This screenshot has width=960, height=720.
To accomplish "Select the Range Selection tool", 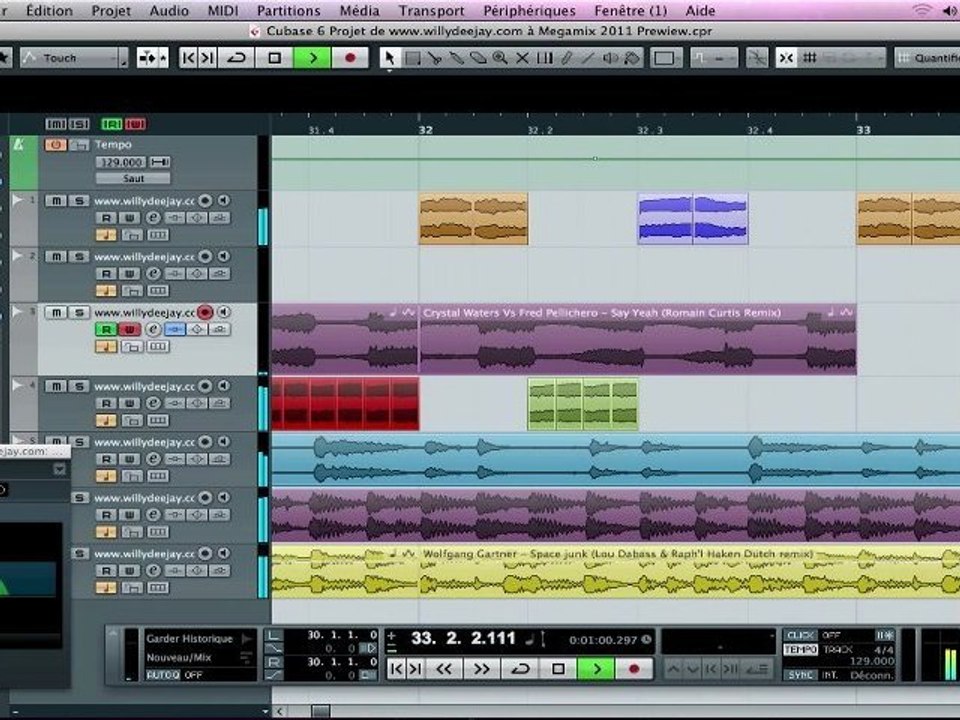I will tap(412, 58).
